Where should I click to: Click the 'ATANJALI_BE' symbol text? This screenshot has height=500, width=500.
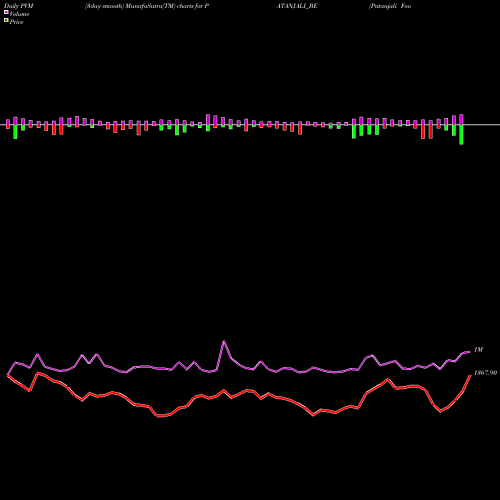pyautogui.click(x=297, y=6)
